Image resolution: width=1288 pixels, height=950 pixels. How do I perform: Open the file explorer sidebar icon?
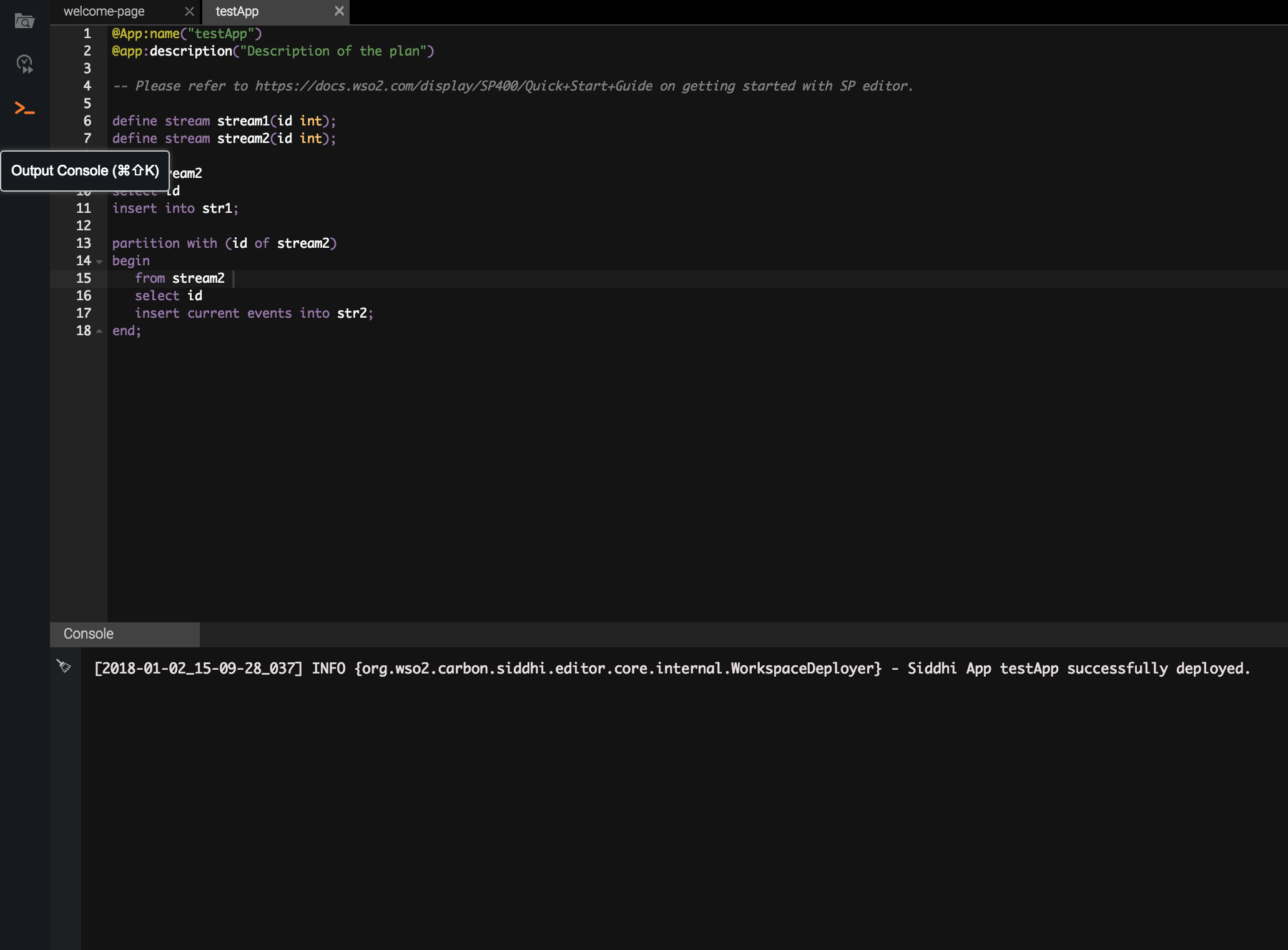pos(24,21)
